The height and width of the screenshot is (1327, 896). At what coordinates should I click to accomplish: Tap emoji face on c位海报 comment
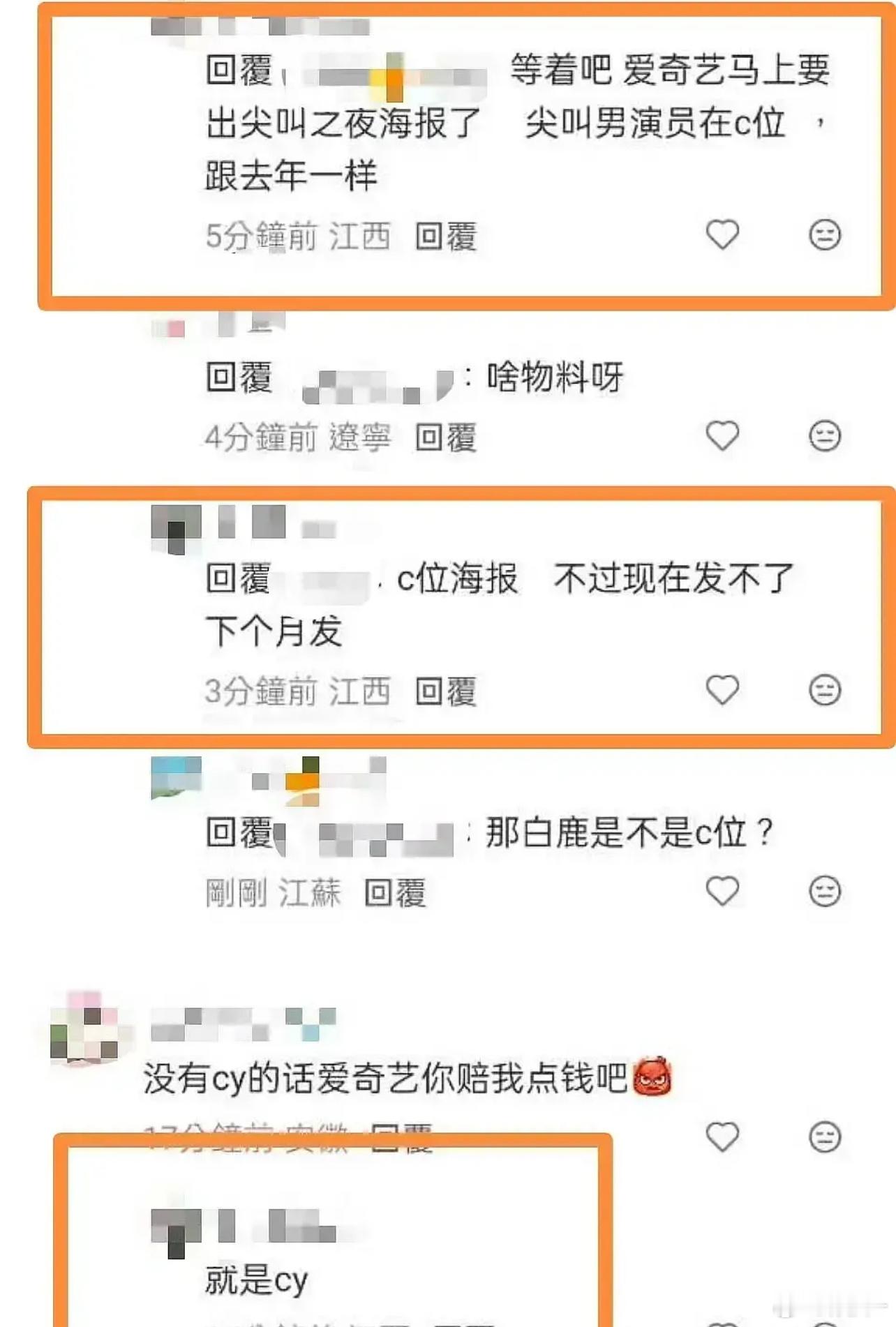click(825, 690)
